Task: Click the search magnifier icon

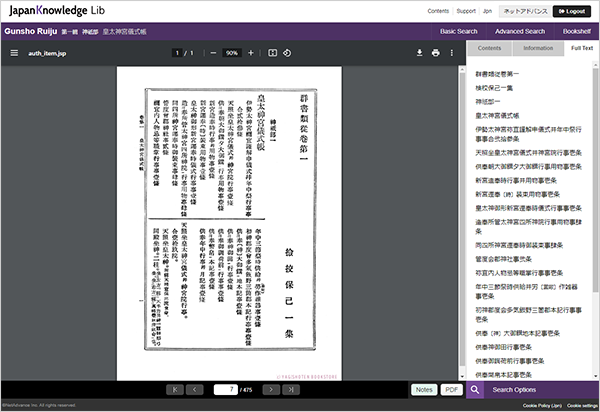Action: click(476, 389)
